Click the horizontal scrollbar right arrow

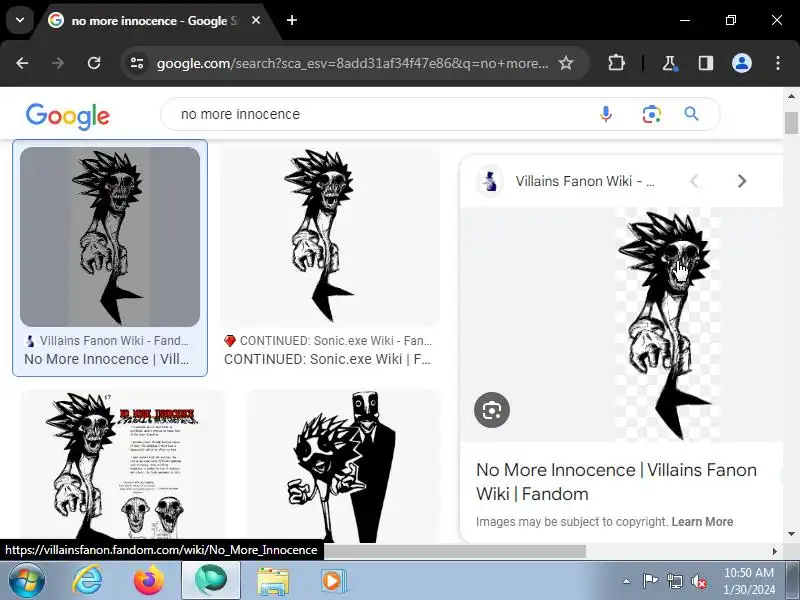pyautogui.click(x=774, y=552)
